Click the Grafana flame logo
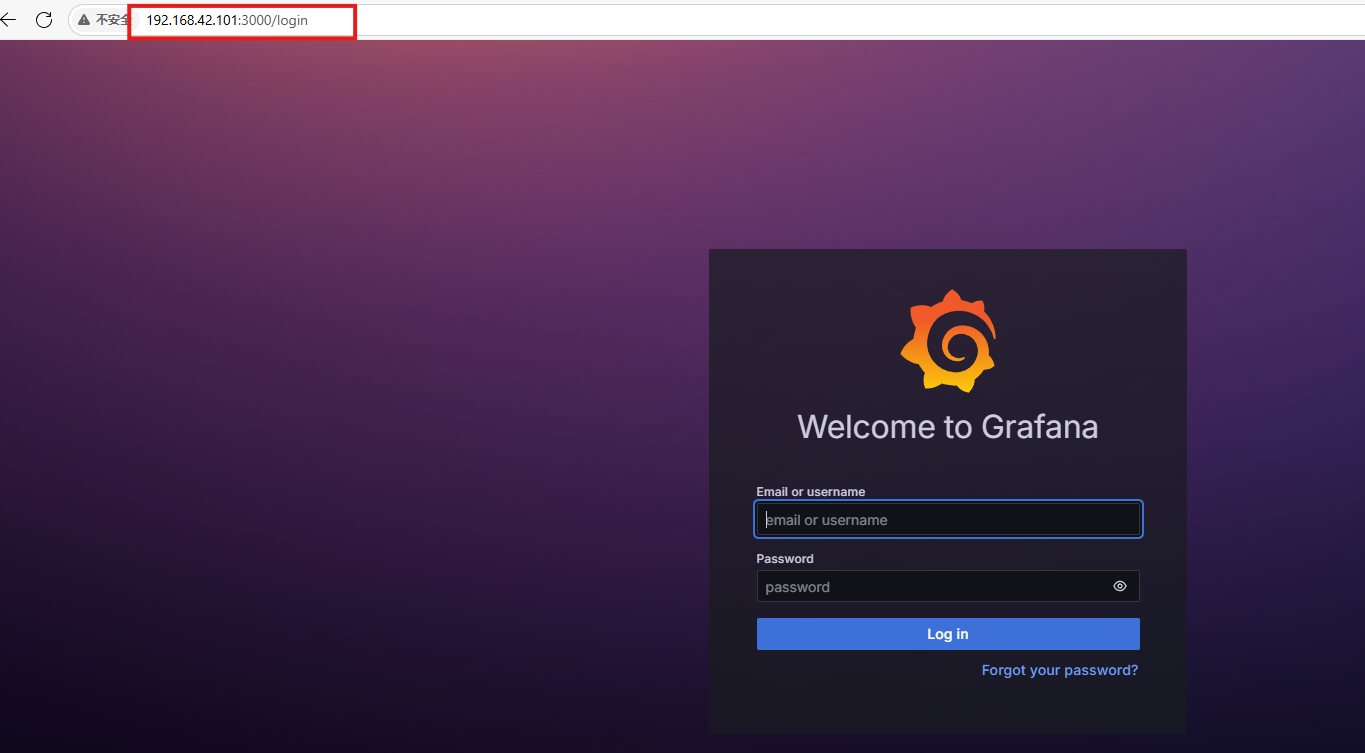This screenshot has height=753, width=1365. point(948,340)
